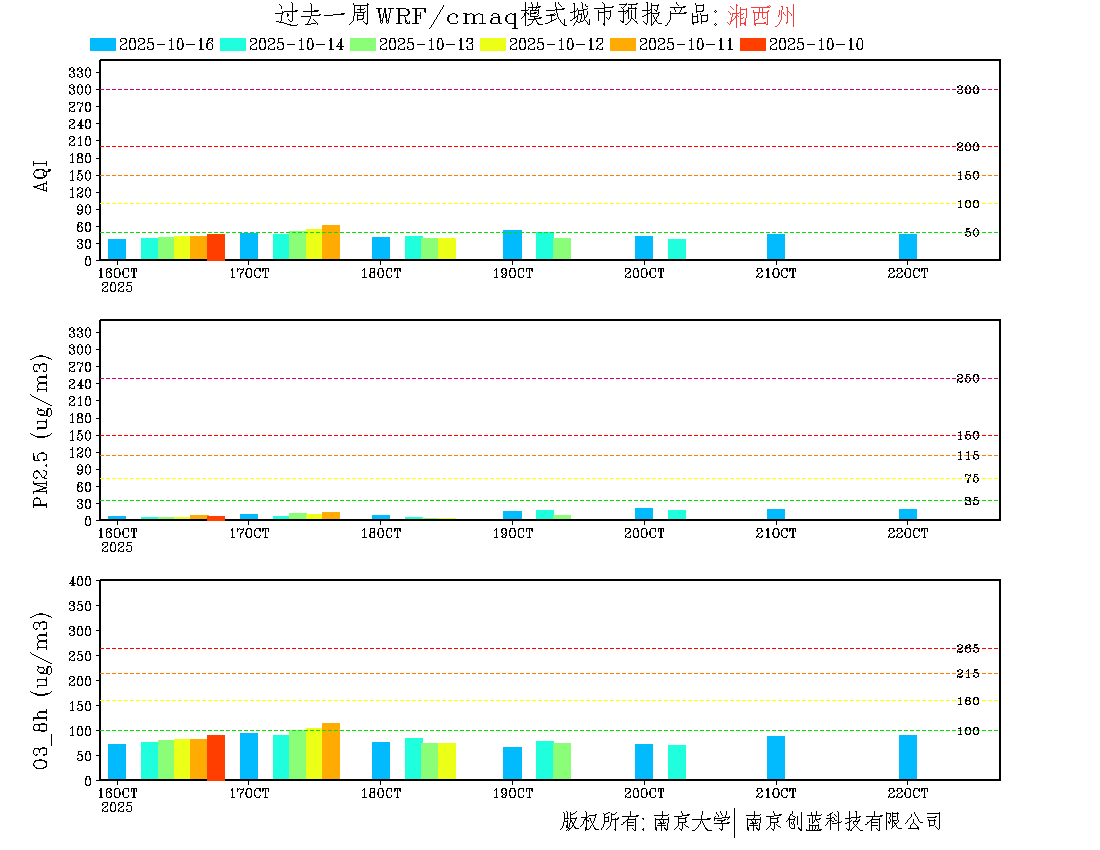The image size is (1100, 850).
Task: Select the blue AQI bar at 22OCT
Action: [x=908, y=246]
